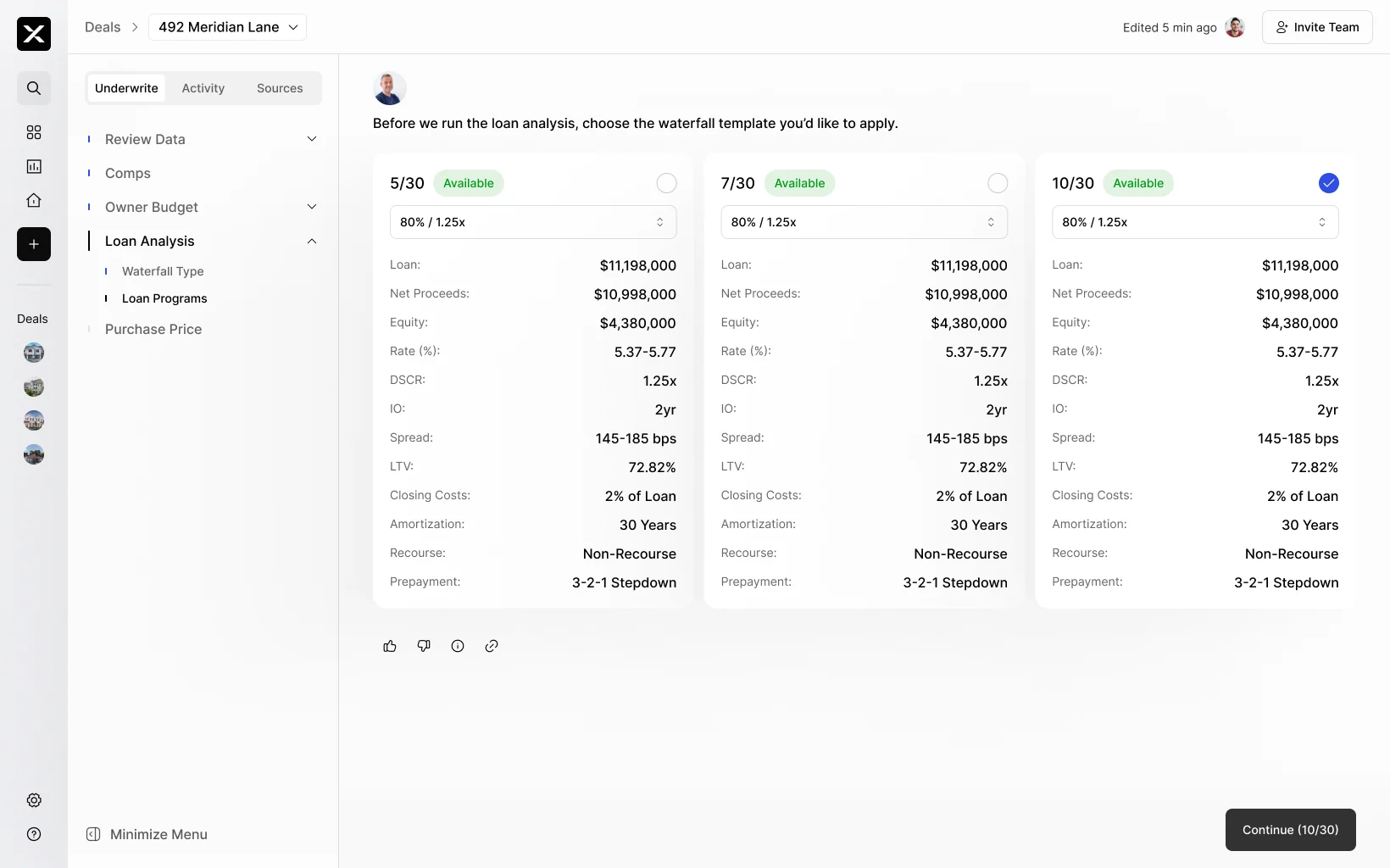This screenshot has width=1390, height=868.
Task: Click Minimize Menu
Action: 147,834
